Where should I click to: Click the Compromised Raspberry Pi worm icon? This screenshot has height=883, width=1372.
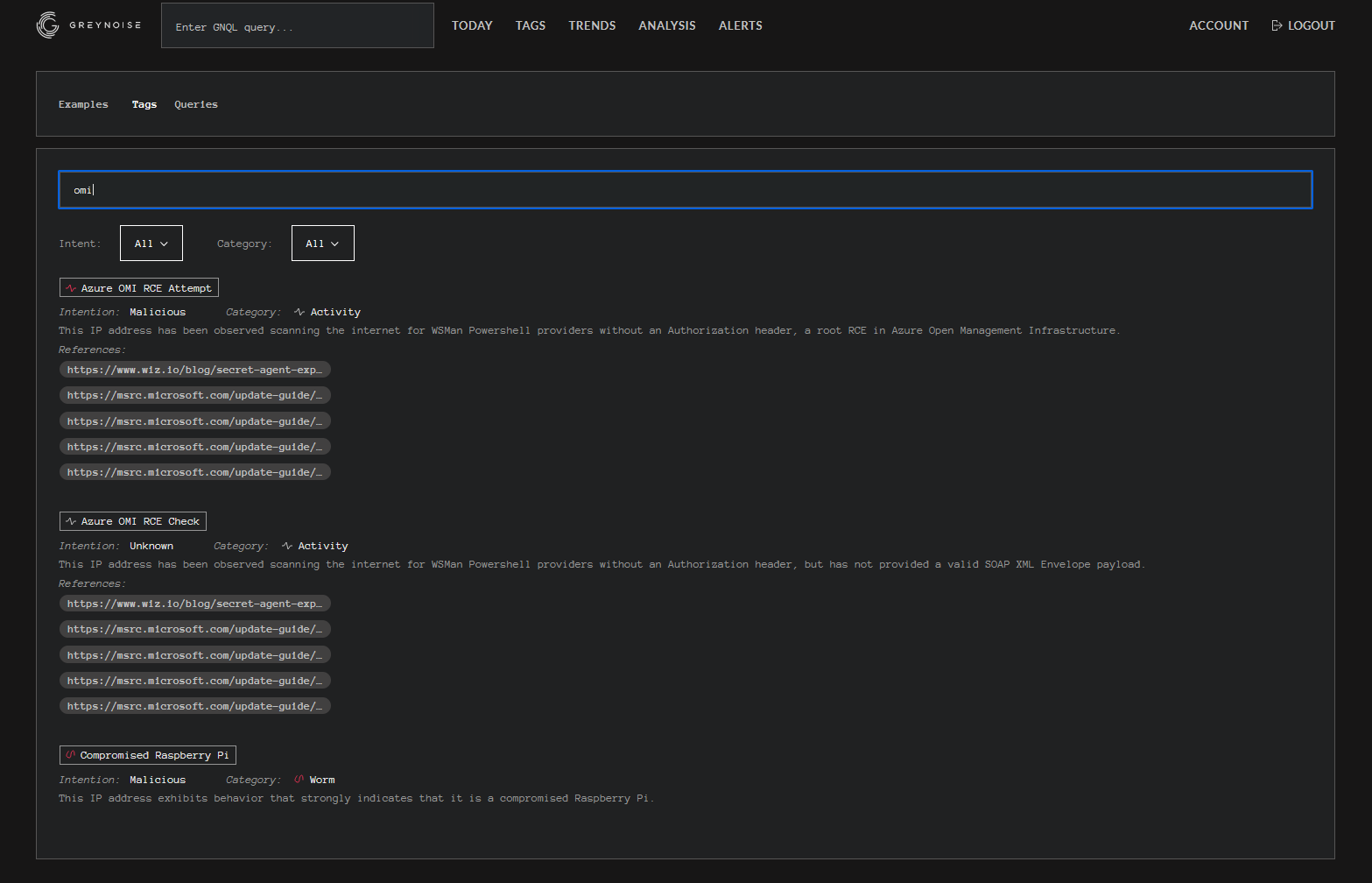[71, 755]
